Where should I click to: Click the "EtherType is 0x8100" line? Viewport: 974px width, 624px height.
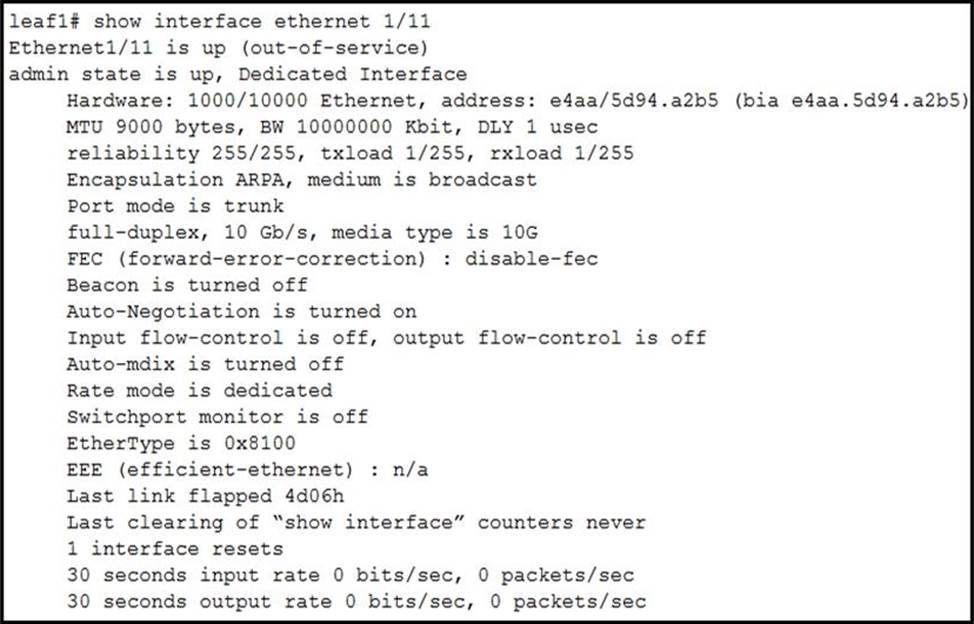(181, 443)
